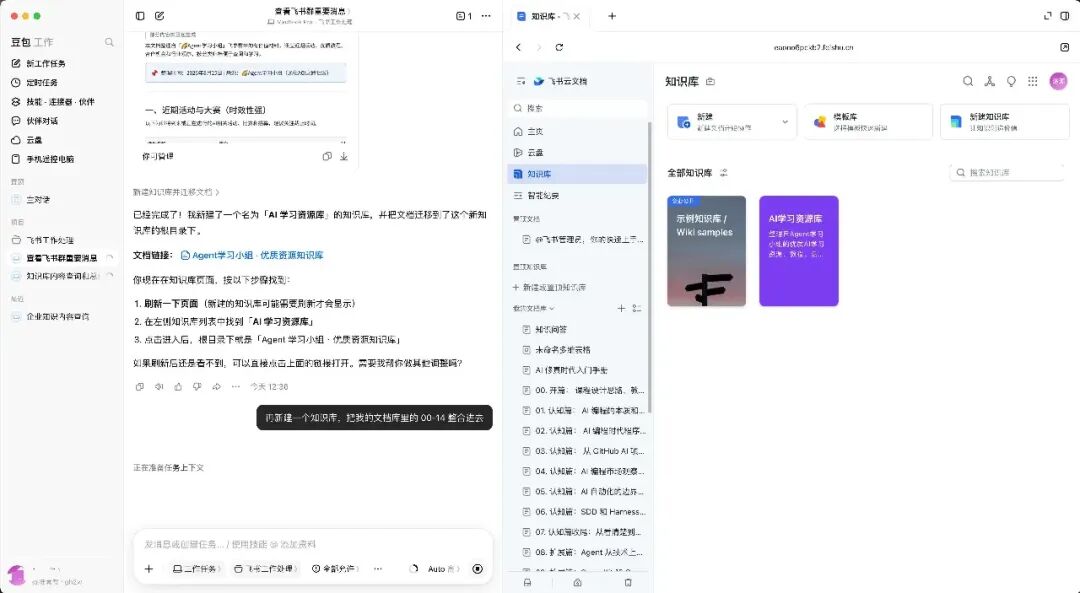1080x593 pixels.
Task: Open the Agent学习小组 优质资源知识库 link
Action: (251, 255)
